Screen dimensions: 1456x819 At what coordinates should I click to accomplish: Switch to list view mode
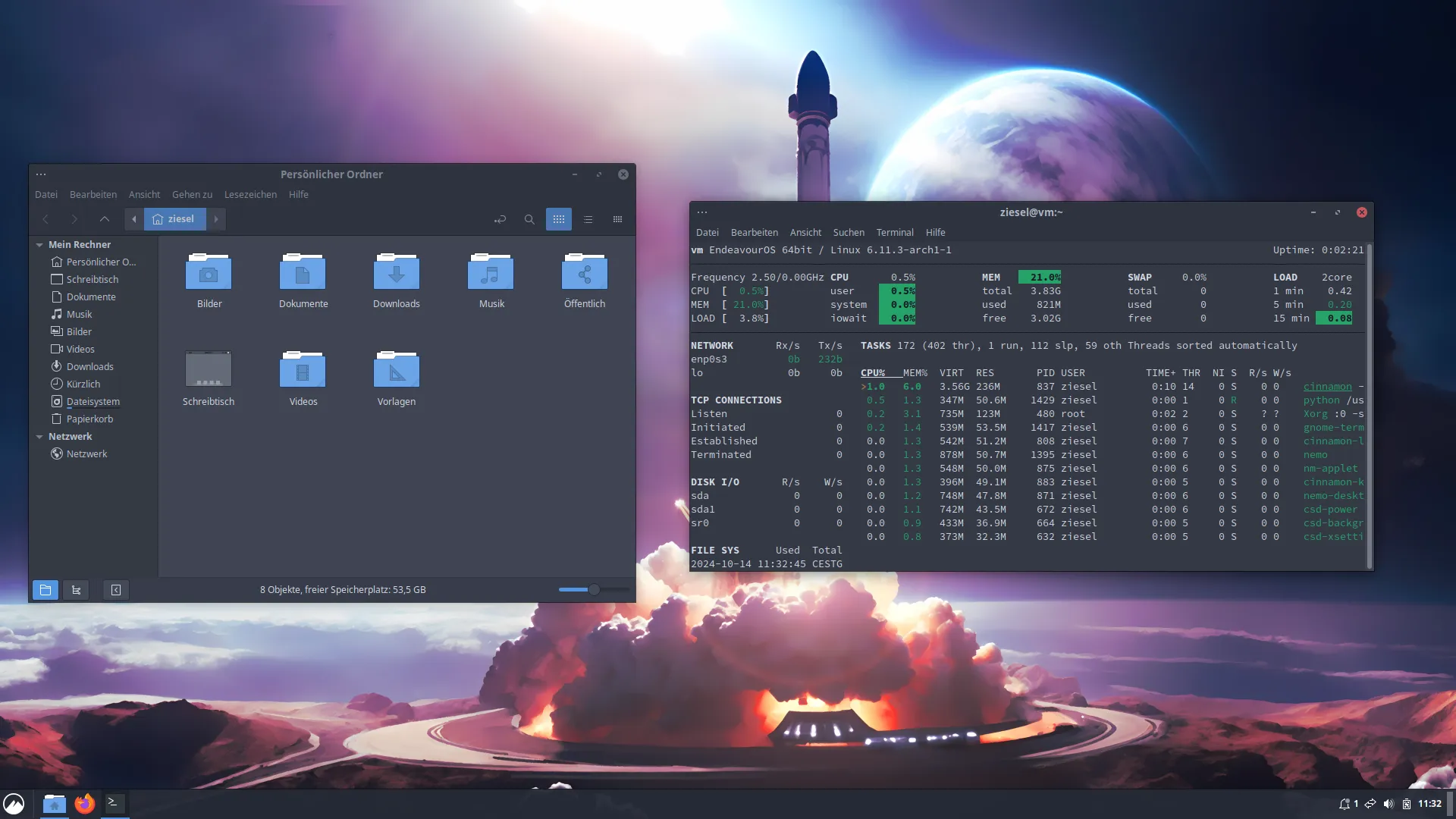pyautogui.click(x=588, y=219)
